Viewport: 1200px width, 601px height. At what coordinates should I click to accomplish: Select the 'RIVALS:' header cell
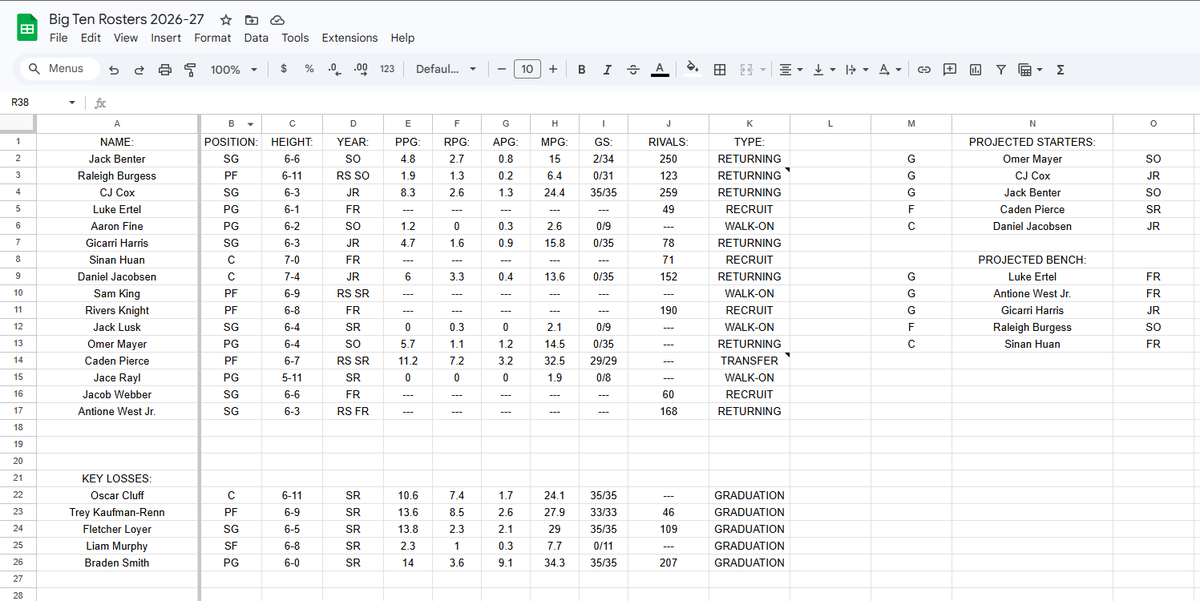click(x=668, y=142)
